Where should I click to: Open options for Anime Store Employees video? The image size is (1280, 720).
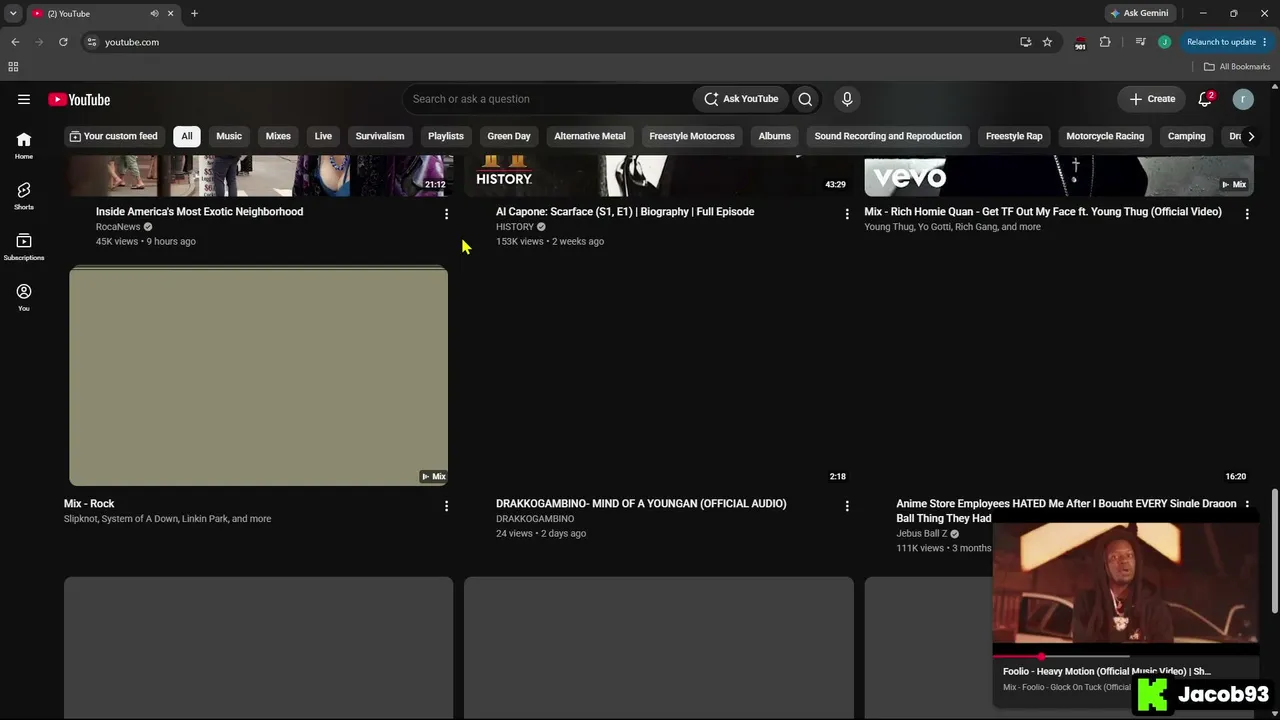pos(1247,504)
